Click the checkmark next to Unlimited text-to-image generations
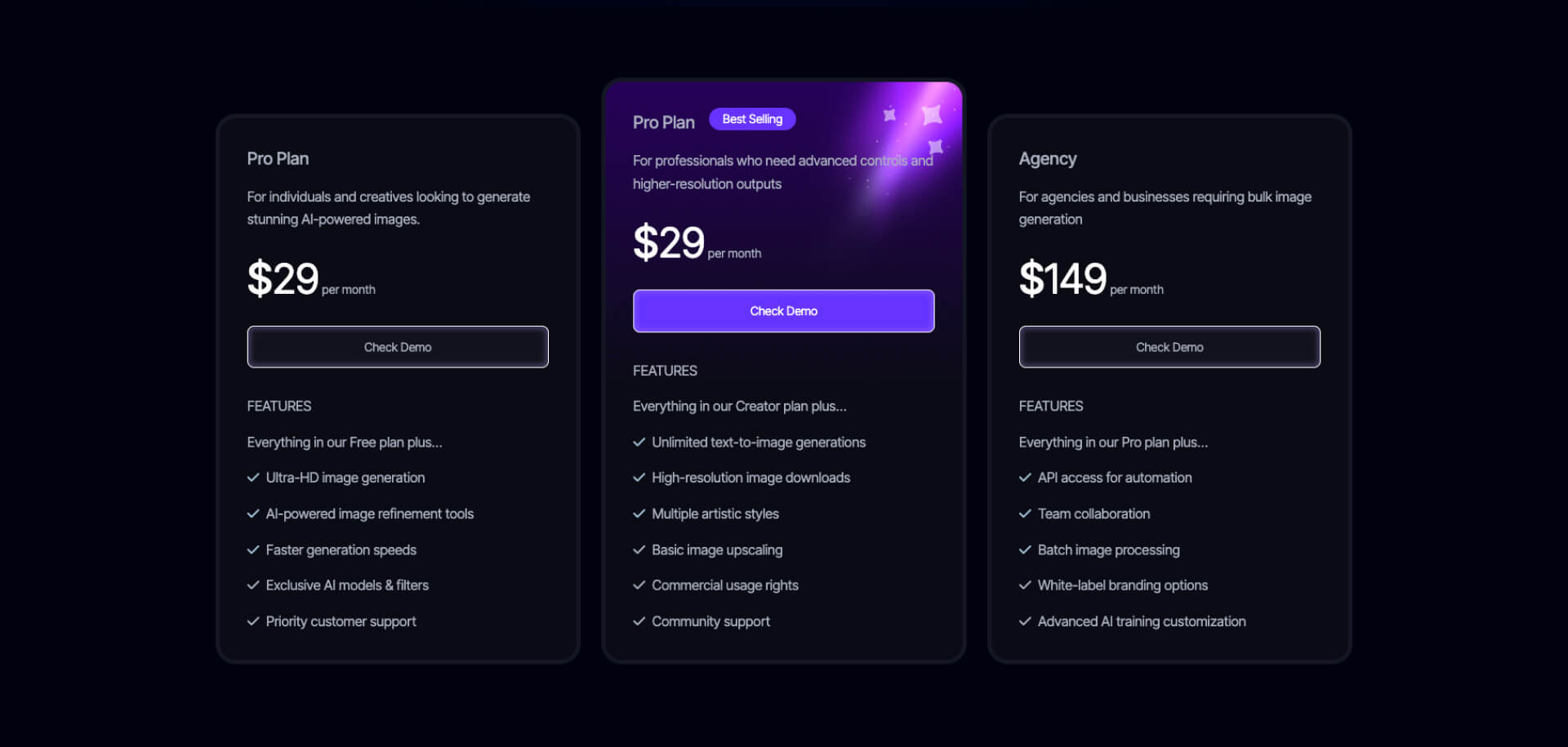1568x747 pixels. [x=639, y=442]
